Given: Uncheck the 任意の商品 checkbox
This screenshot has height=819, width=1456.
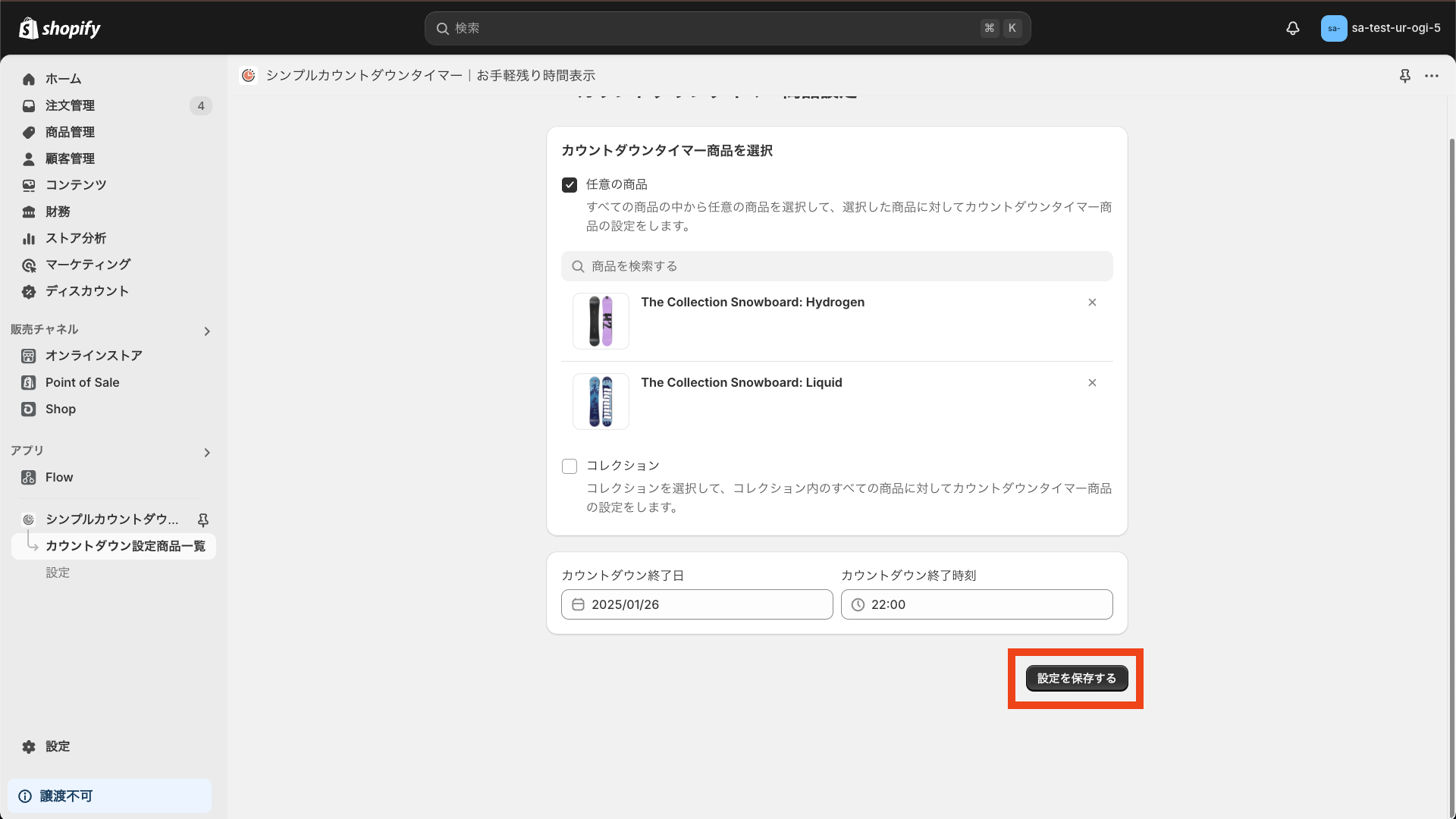Looking at the screenshot, I should tap(570, 184).
